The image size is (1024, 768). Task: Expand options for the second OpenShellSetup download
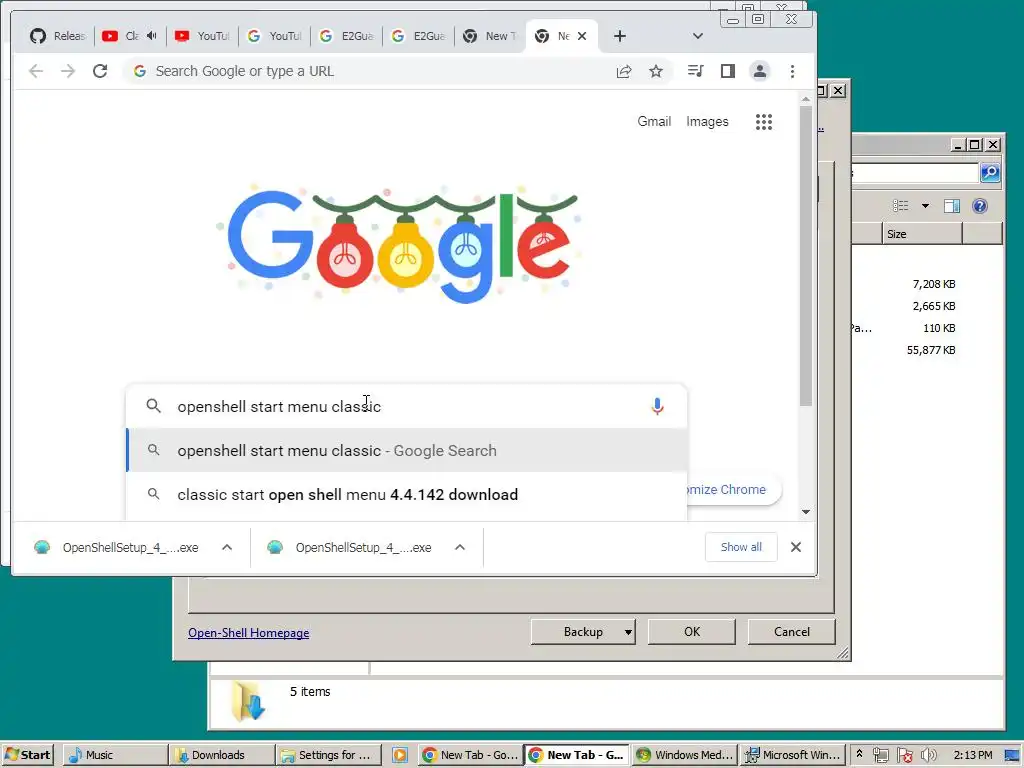[x=460, y=547]
